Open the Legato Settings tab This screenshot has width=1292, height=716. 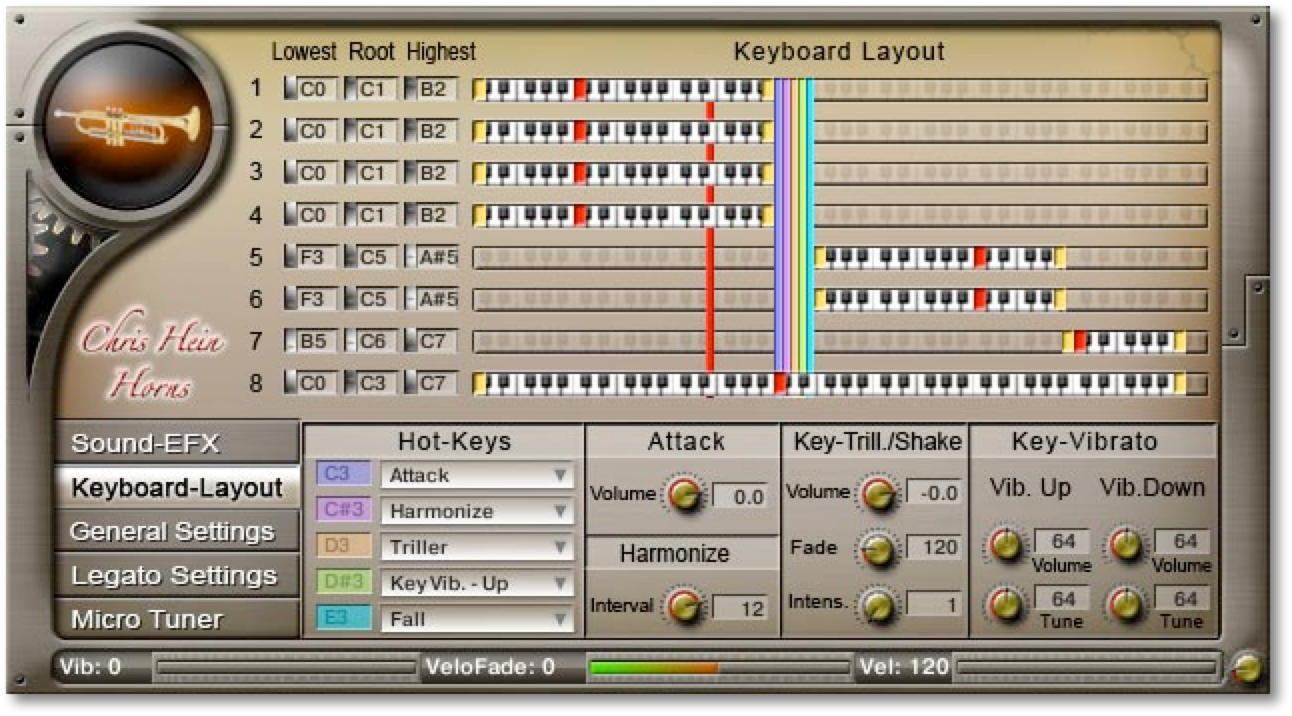[176, 575]
